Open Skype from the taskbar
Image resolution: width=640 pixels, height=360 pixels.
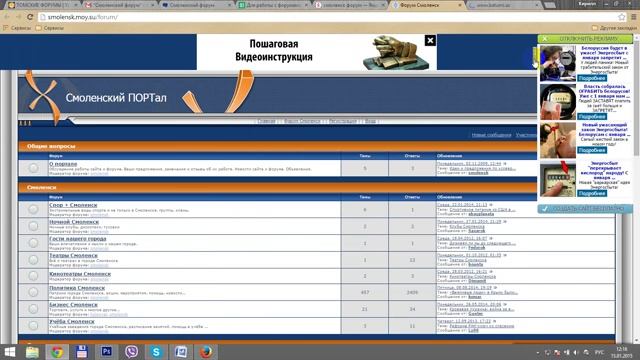tap(156, 352)
